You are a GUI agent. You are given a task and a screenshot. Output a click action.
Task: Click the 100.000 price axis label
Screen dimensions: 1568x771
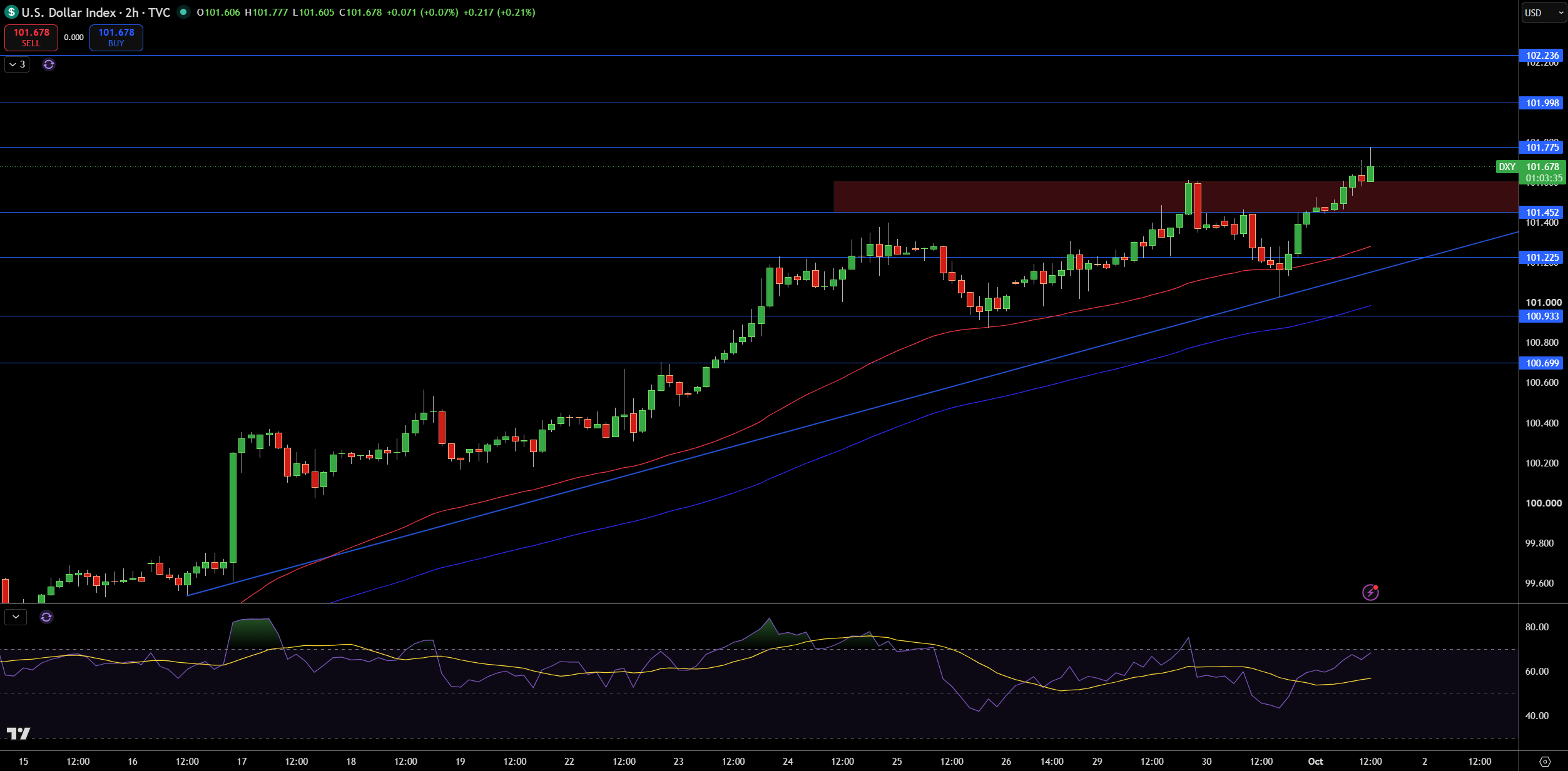point(1543,503)
